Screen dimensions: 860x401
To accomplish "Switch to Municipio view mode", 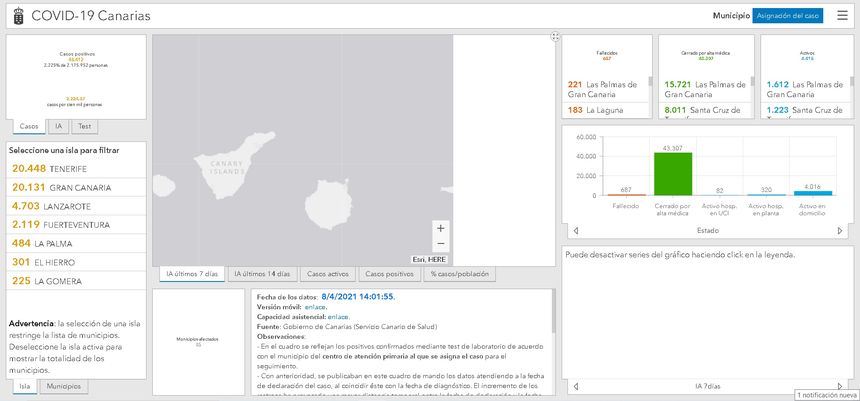I will [730, 16].
